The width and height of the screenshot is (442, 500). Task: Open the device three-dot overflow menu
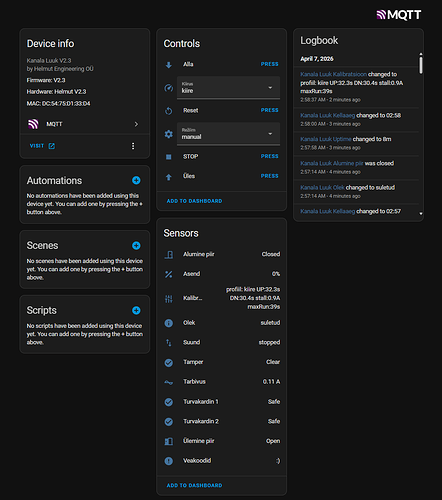pos(133,146)
